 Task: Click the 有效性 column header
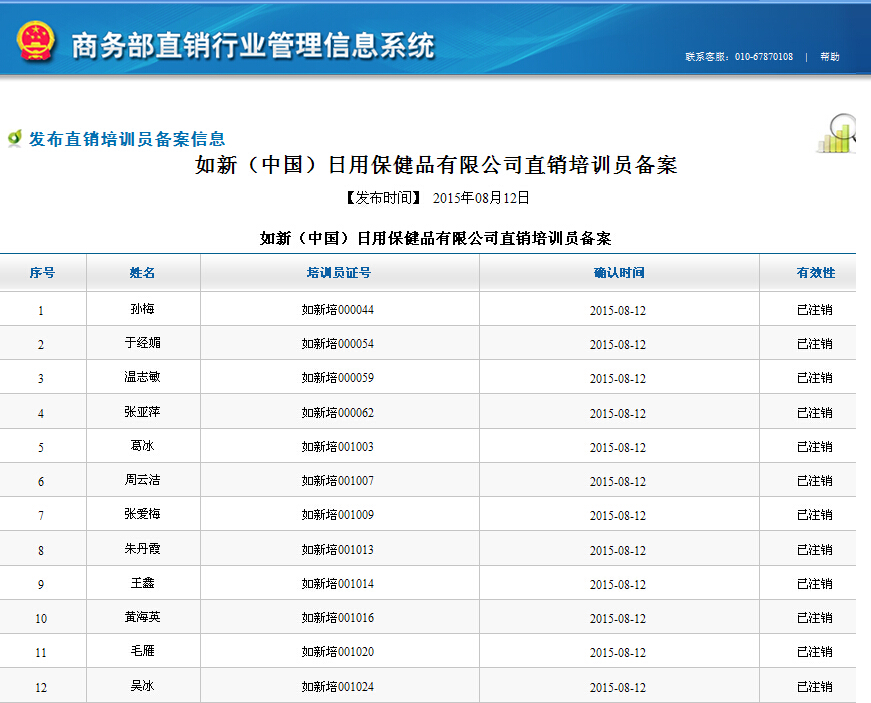point(815,273)
